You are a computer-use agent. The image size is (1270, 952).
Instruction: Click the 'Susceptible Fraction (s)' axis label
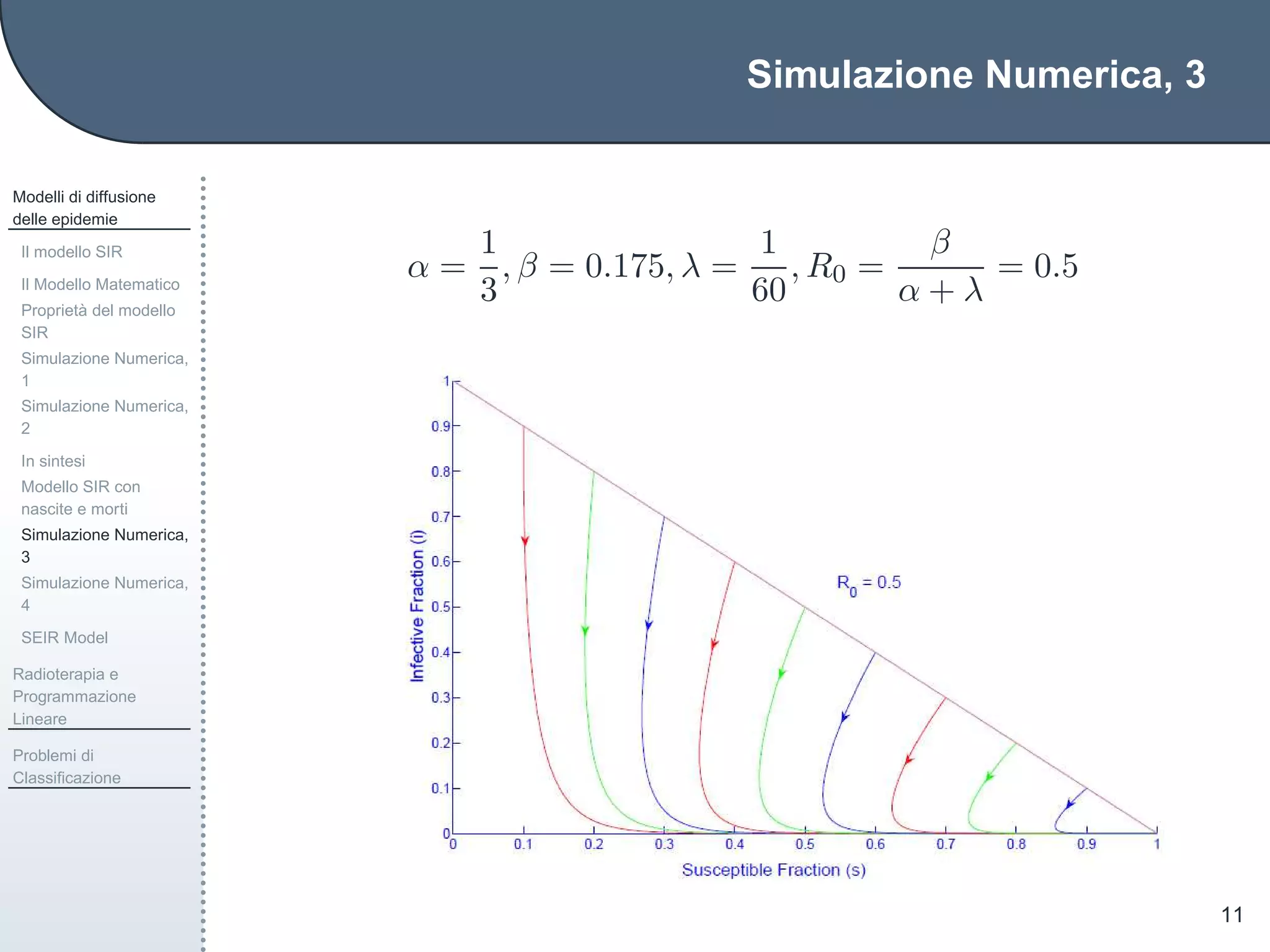coord(773,870)
